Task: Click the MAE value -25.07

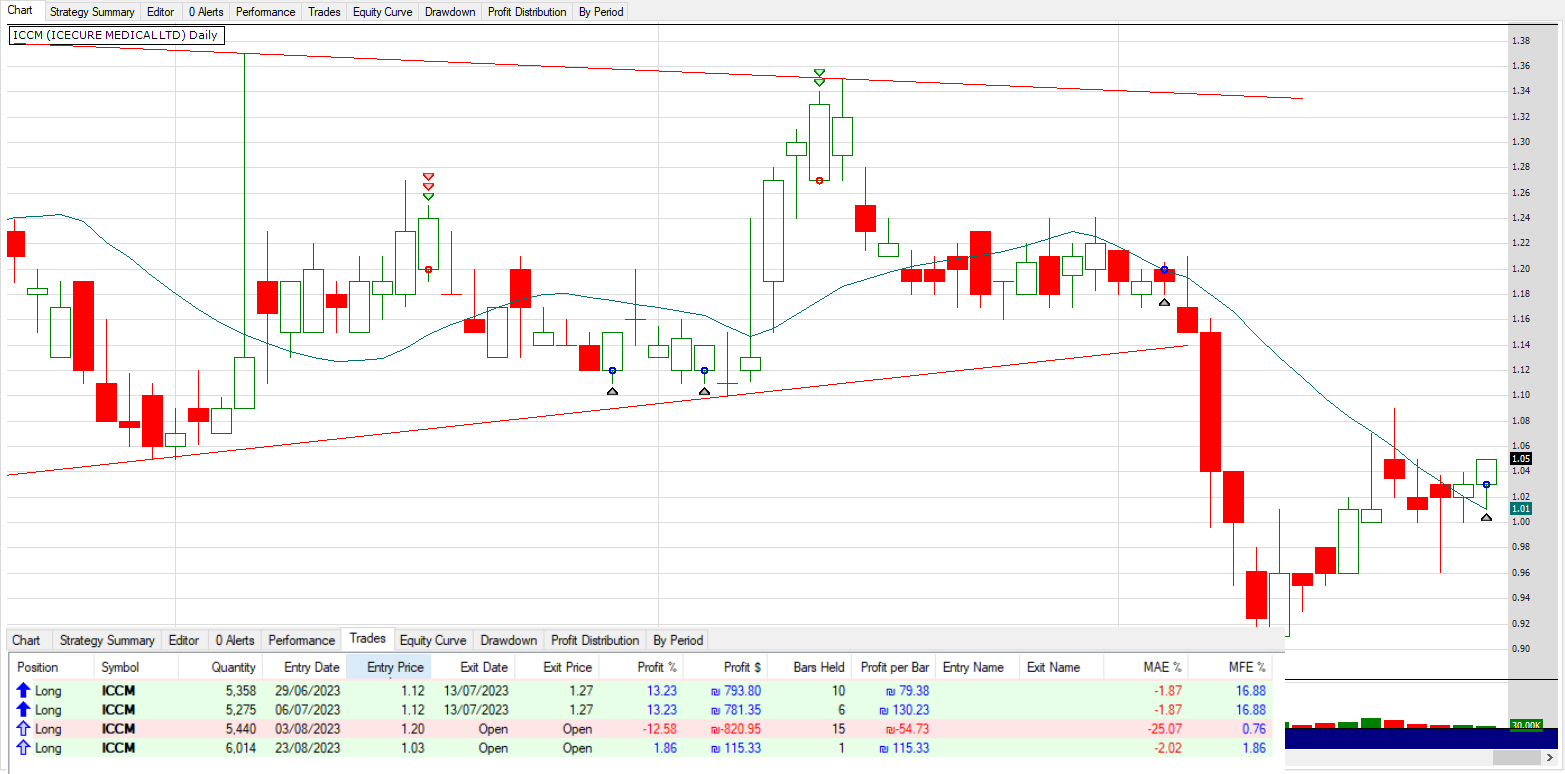Action: (x=1163, y=729)
